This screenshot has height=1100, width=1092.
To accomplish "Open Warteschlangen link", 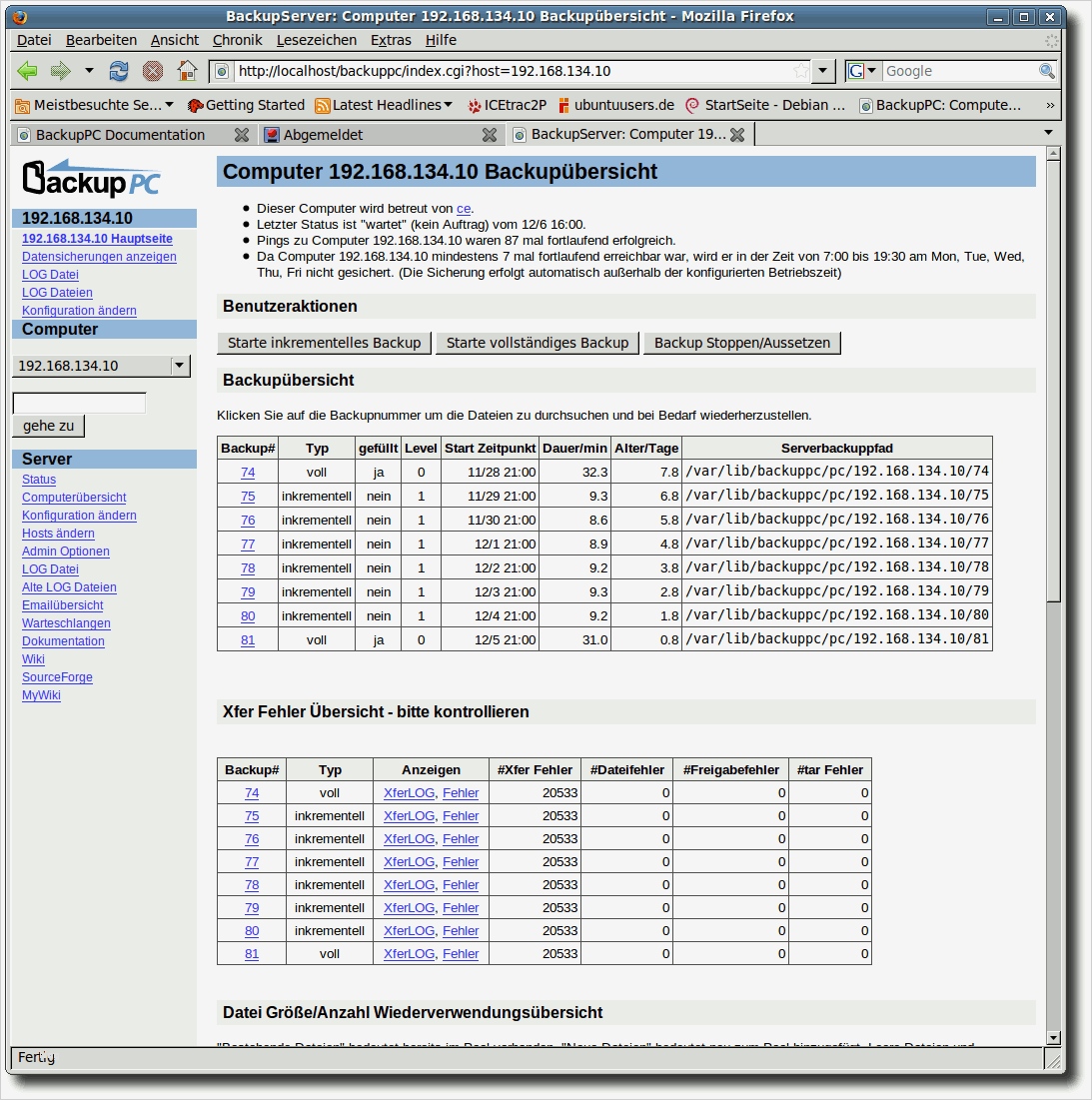I will [x=66, y=623].
